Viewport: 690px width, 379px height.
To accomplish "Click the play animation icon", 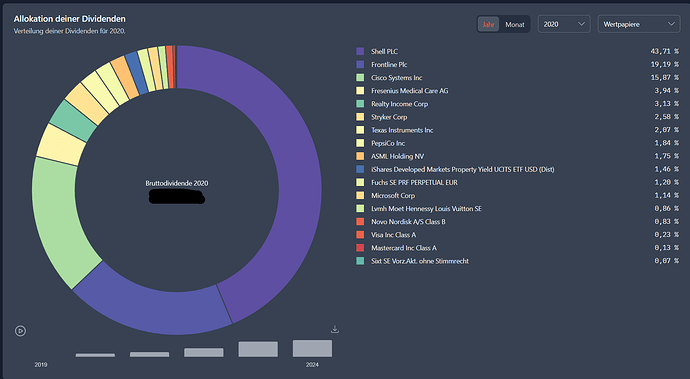I will pos(20,331).
